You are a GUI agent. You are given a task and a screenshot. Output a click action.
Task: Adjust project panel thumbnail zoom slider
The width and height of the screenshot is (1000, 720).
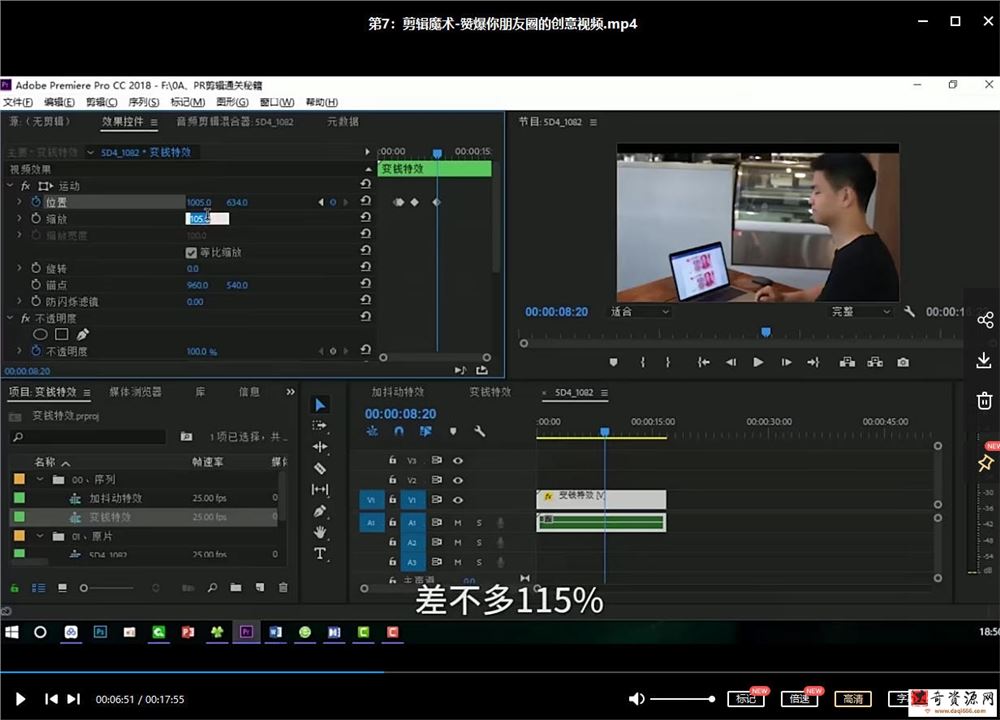[x=107, y=588]
